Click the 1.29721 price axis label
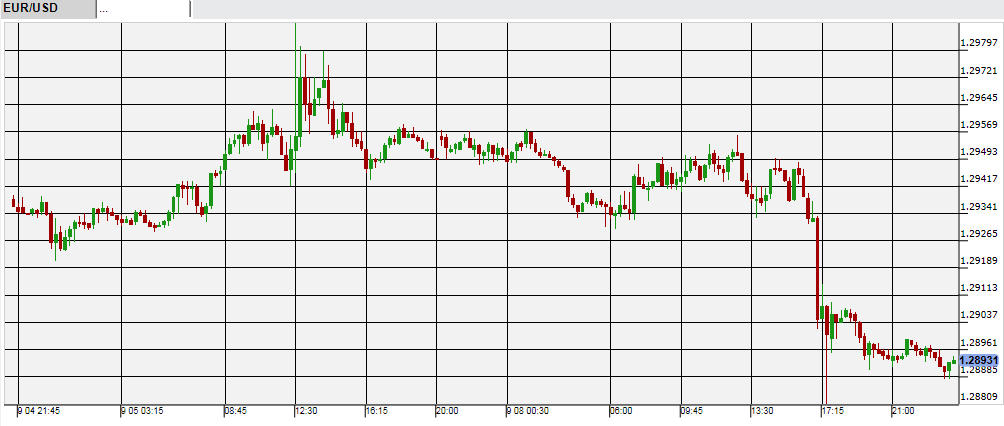The height and width of the screenshot is (426, 1004). [x=978, y=71]
